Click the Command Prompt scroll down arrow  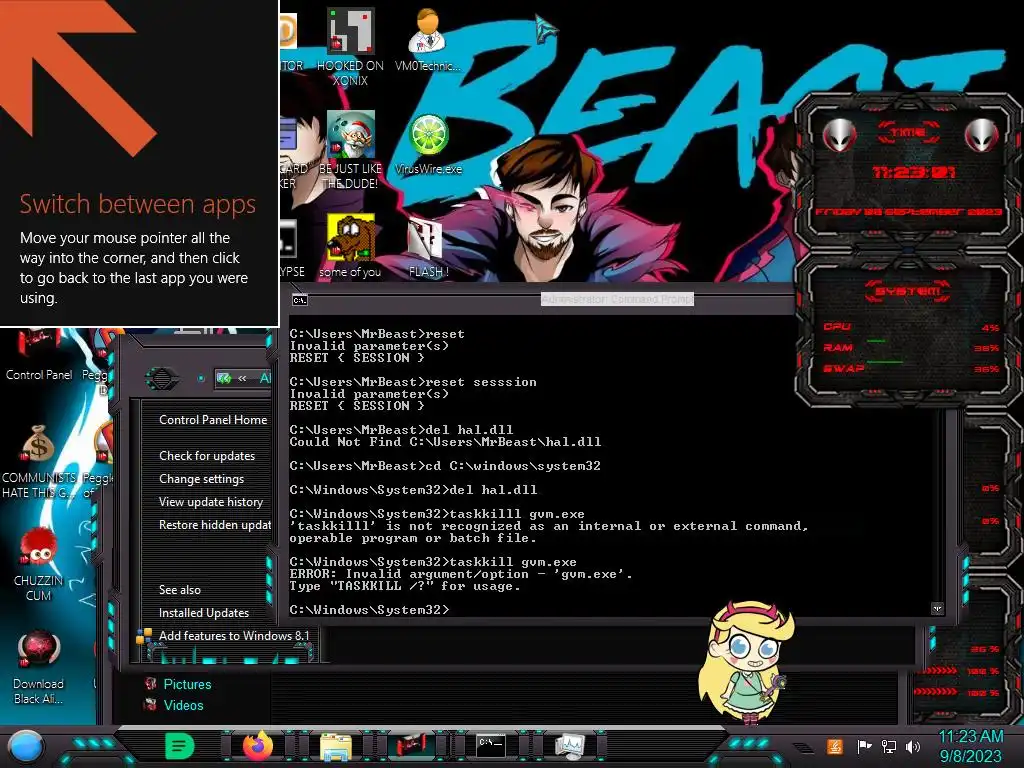(x=937, y=609)
